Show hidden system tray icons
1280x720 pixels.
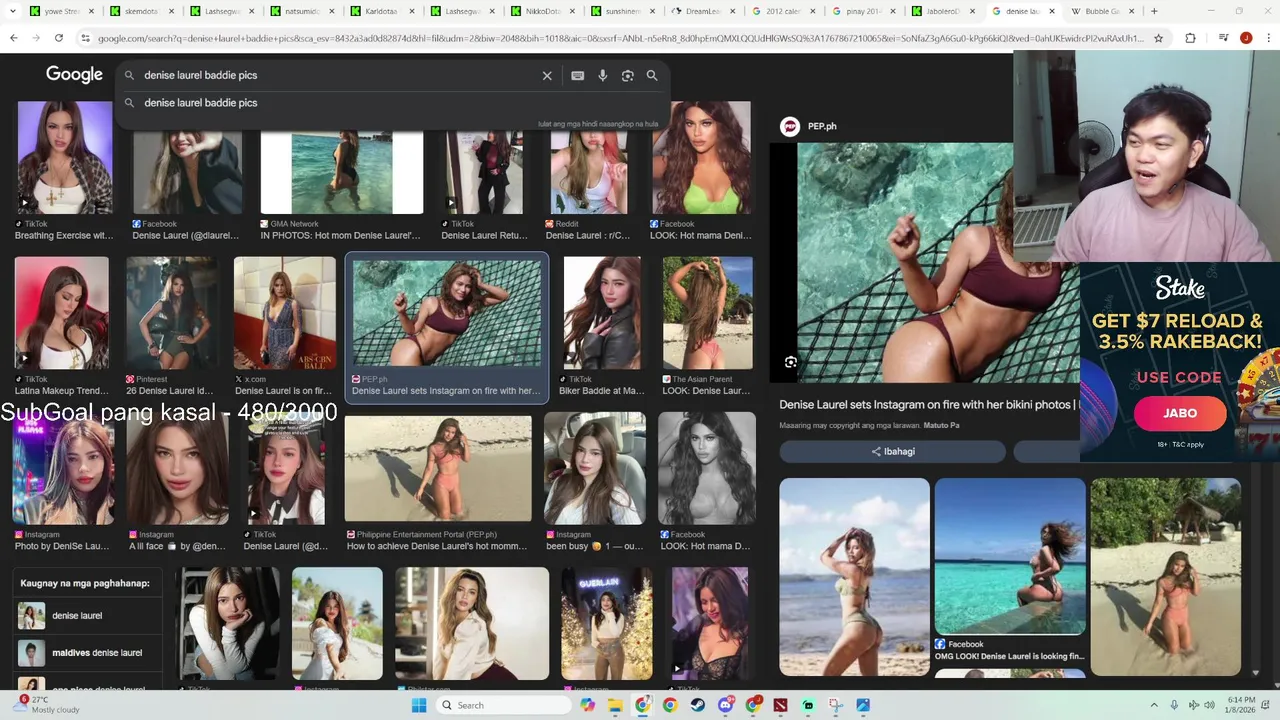pos(1154,705)
